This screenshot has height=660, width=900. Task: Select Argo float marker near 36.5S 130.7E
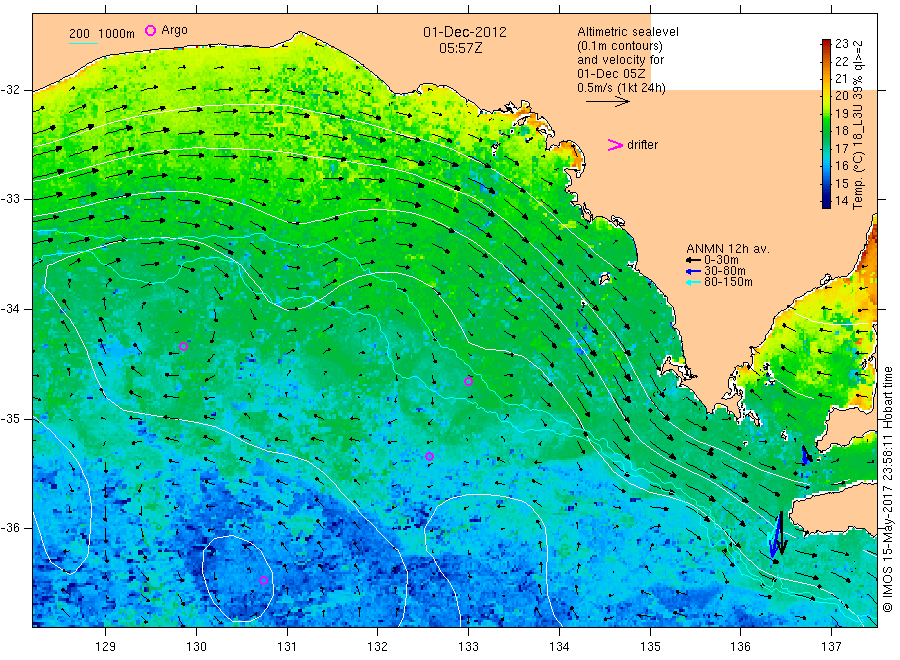point(263,581)
